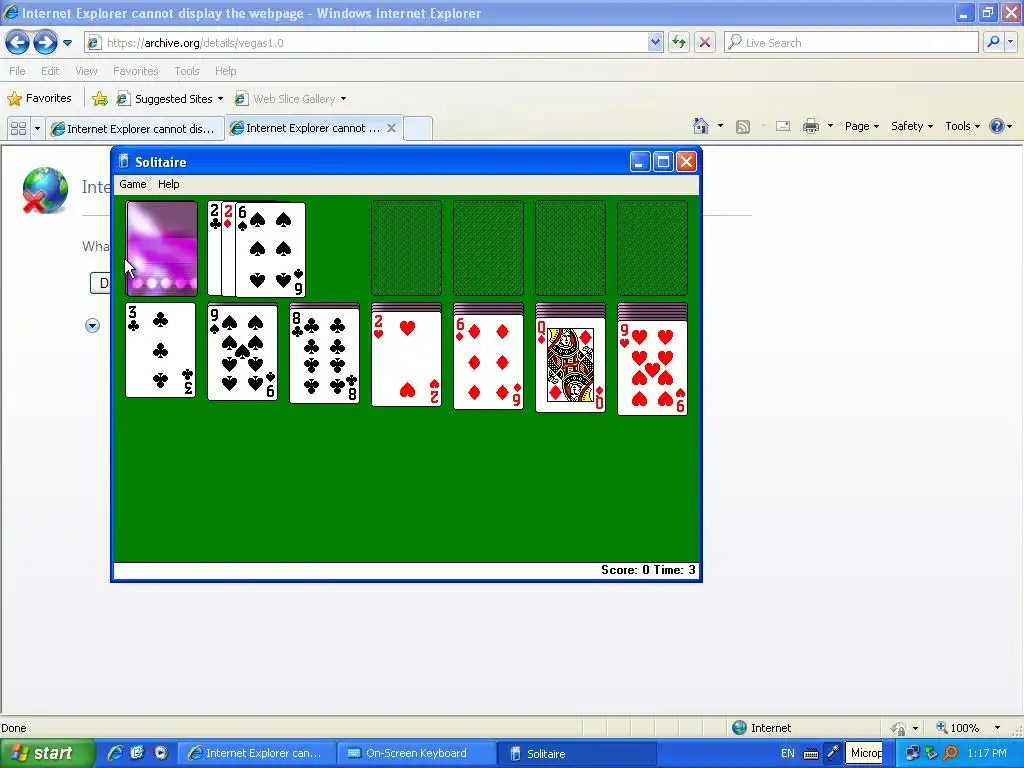Screen dimensions: 1024x768
Task: Expand the address bar URL history dropdown
Action: 655,42
